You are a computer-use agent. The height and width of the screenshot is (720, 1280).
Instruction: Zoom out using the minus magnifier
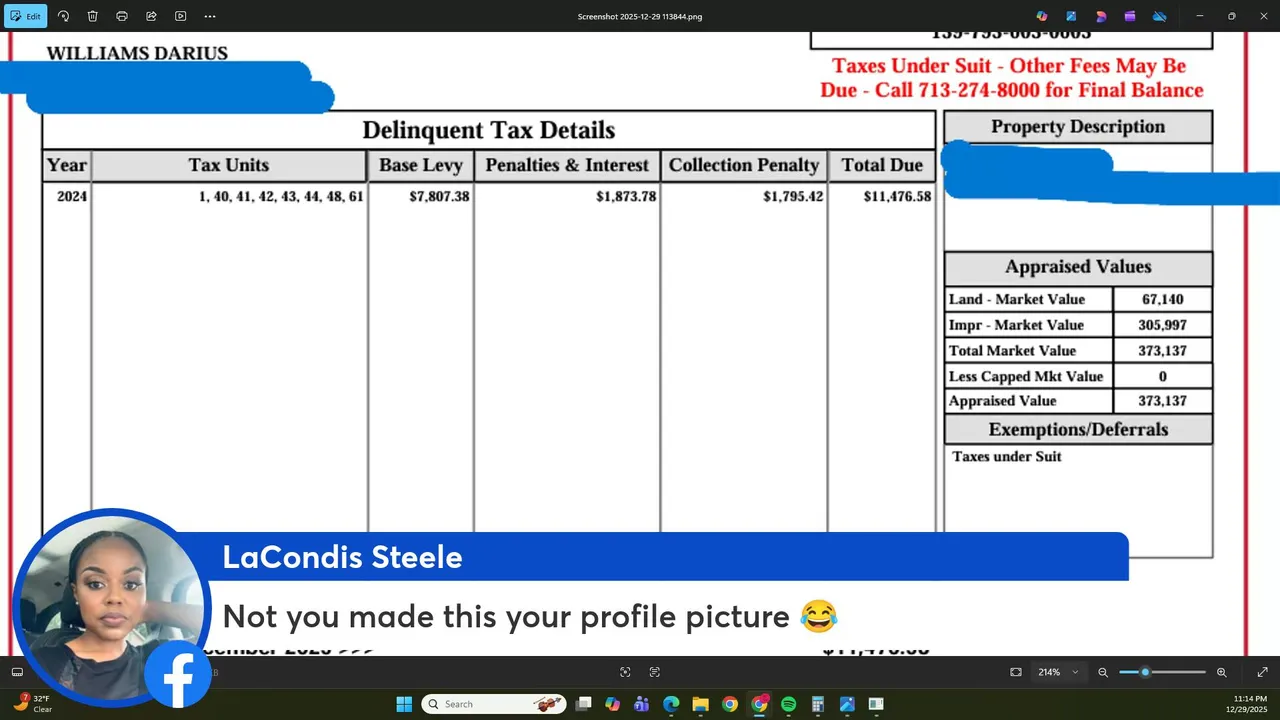click(x=1103, y=672)
